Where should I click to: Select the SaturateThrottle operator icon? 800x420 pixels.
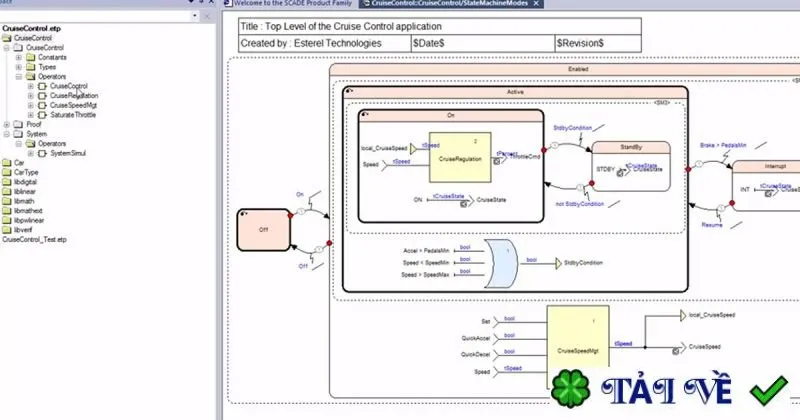(x=42, y=115)
